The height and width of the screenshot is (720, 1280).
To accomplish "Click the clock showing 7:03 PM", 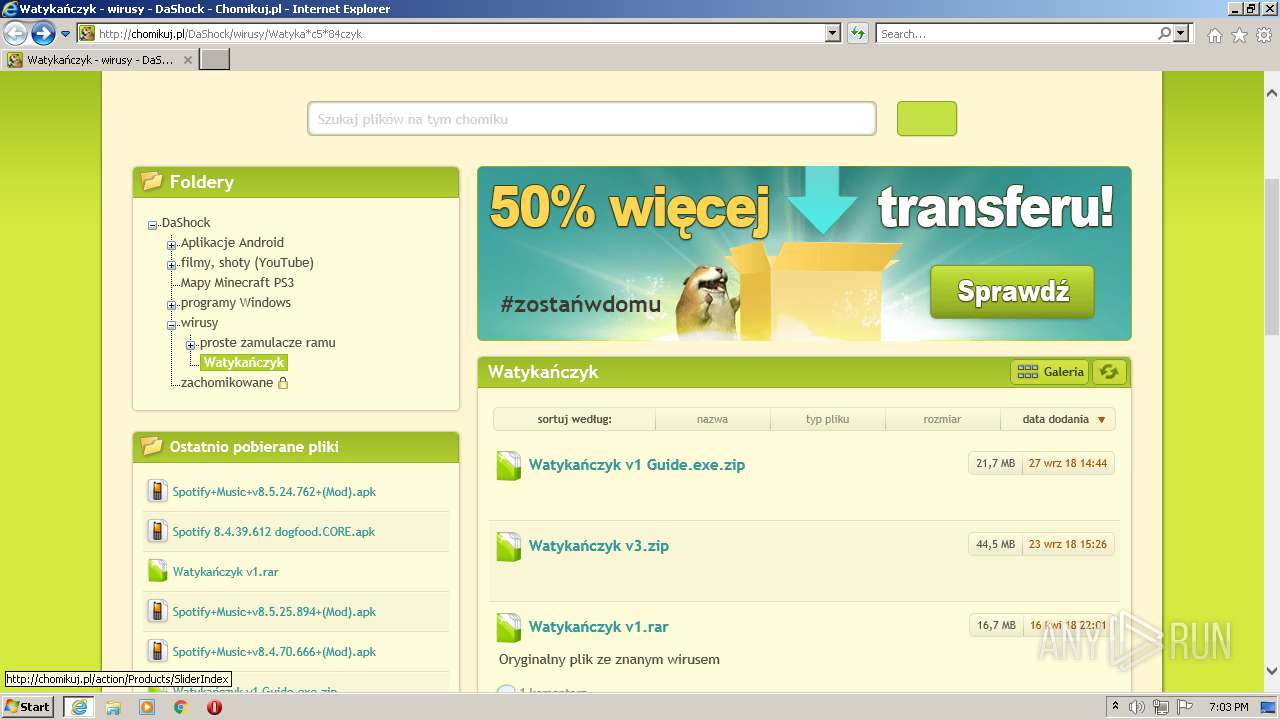I will [x=1228, y=707].
